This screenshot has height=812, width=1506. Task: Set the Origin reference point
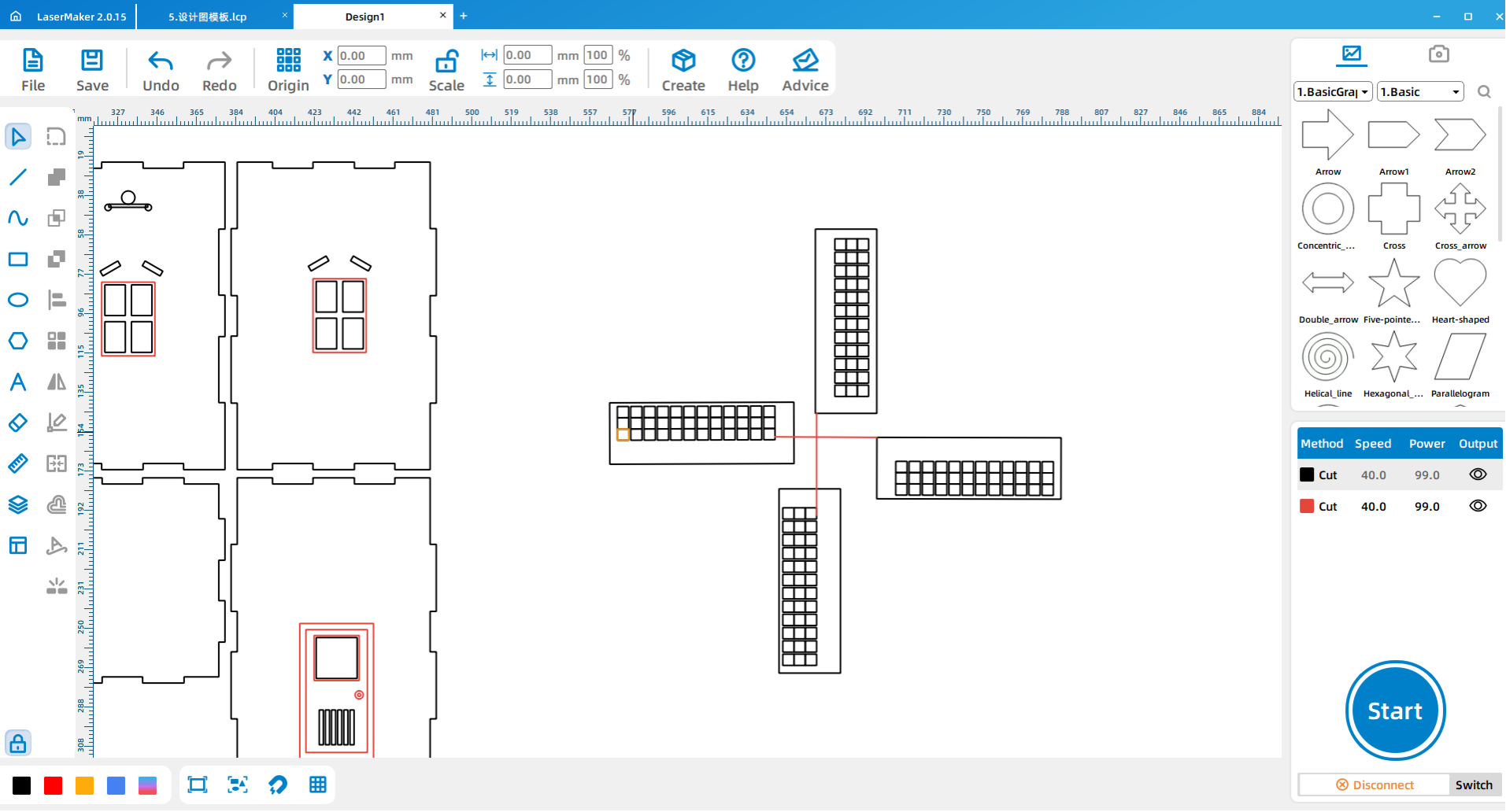pos(288,70)
